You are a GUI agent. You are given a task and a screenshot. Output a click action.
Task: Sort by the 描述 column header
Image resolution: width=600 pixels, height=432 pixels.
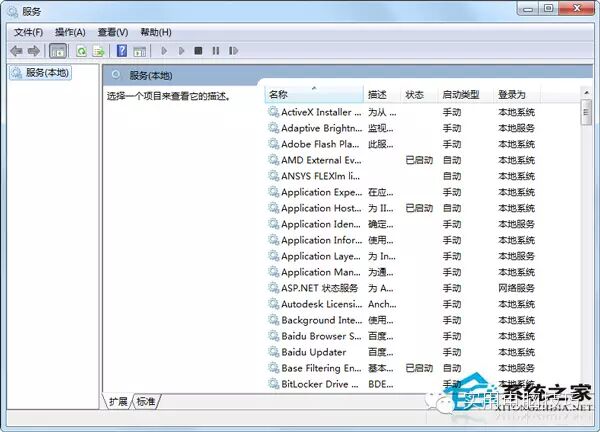point(382,95)
